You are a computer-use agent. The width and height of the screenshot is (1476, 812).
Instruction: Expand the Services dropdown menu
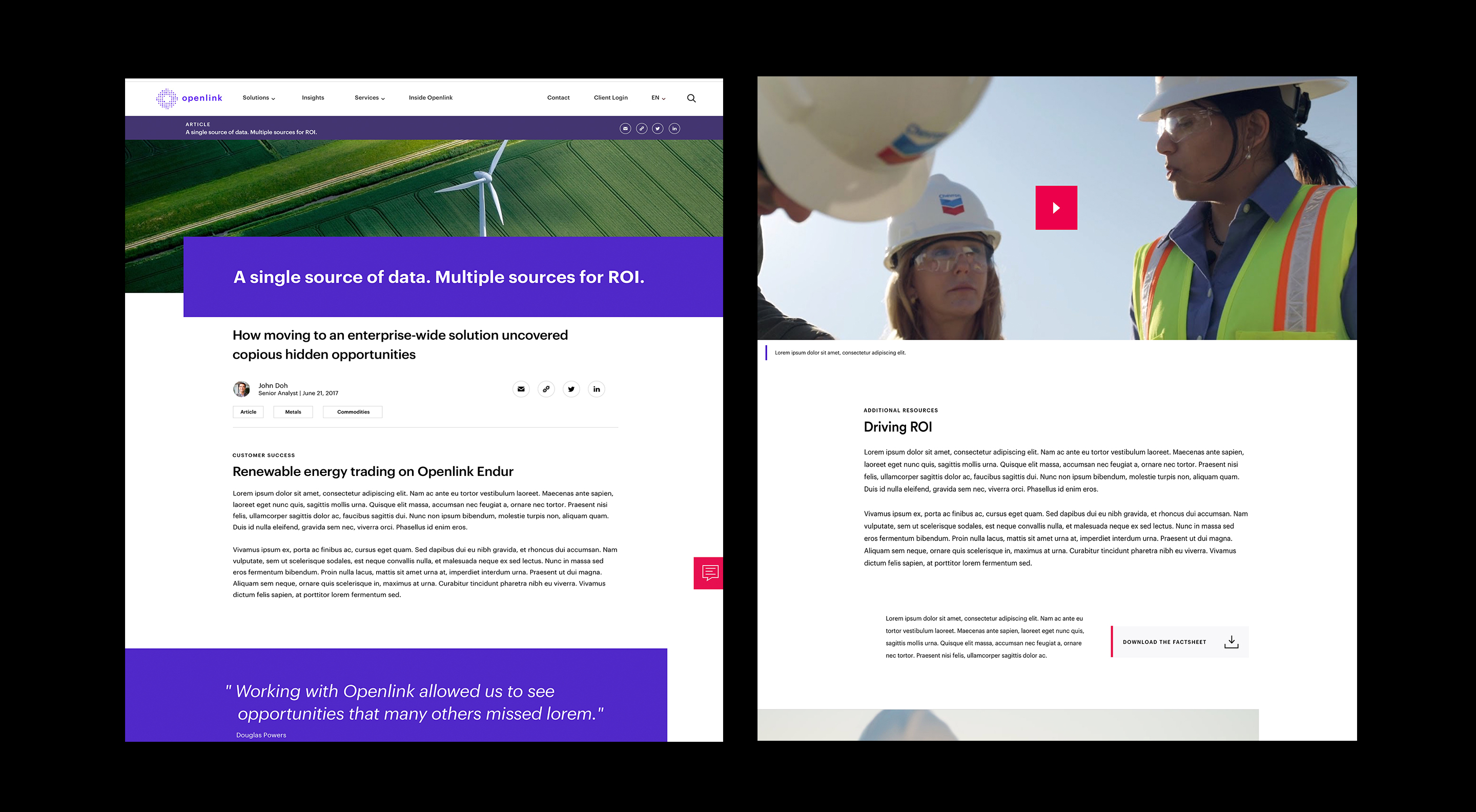[x=370, y=98]
